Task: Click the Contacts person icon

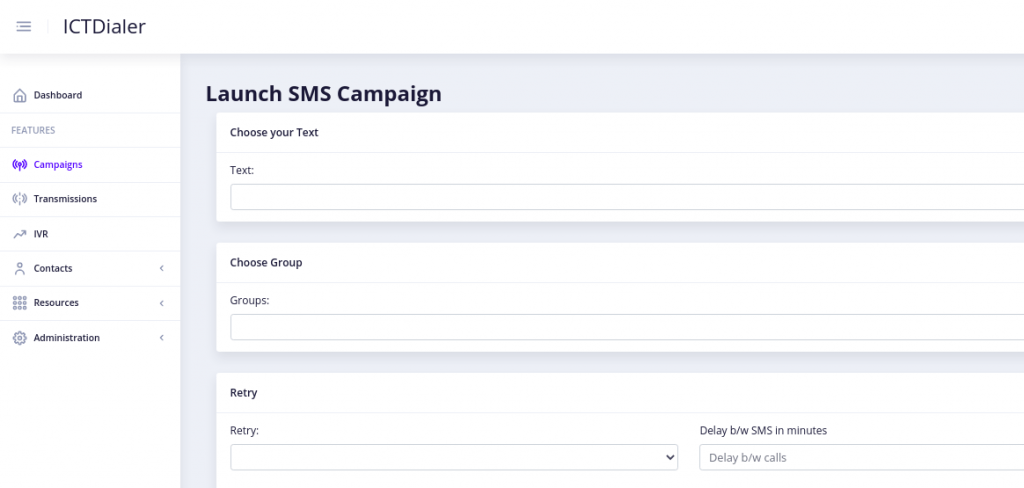Action: [20, 268]
